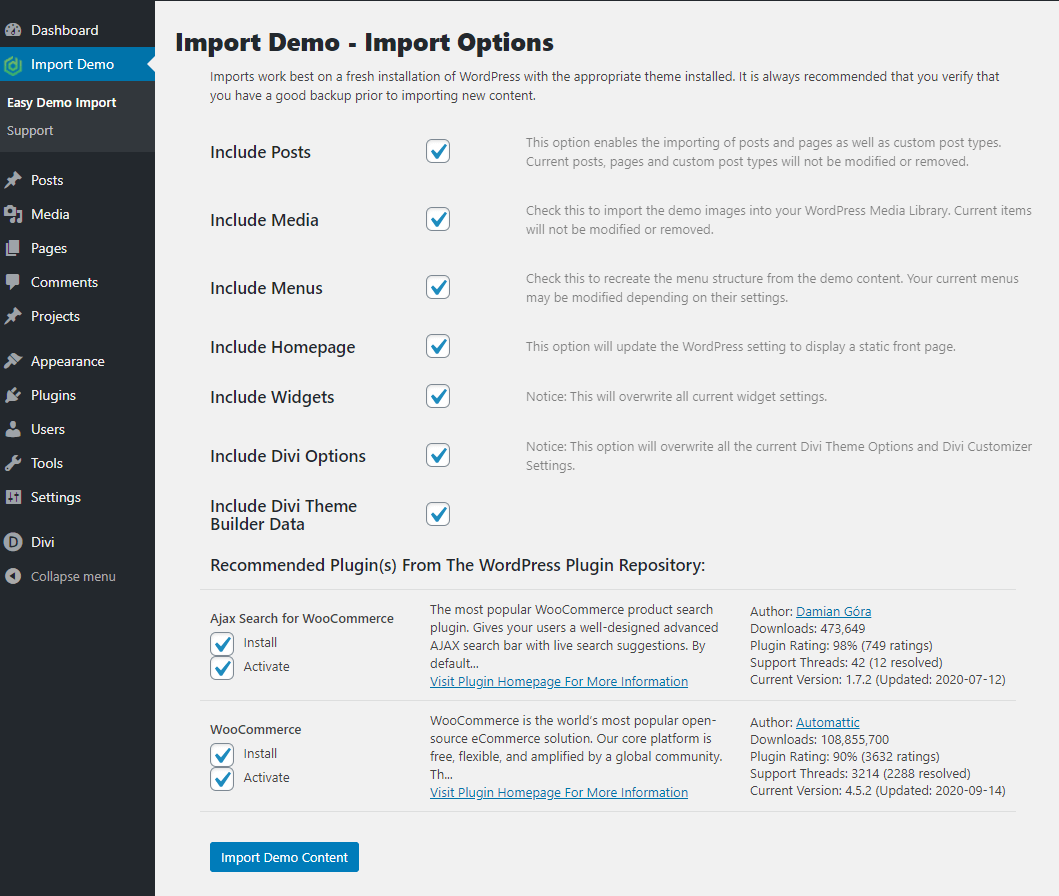Click the Comments speech bubble icon
The image size is (1059, 896).
click(x=13, y=282)
